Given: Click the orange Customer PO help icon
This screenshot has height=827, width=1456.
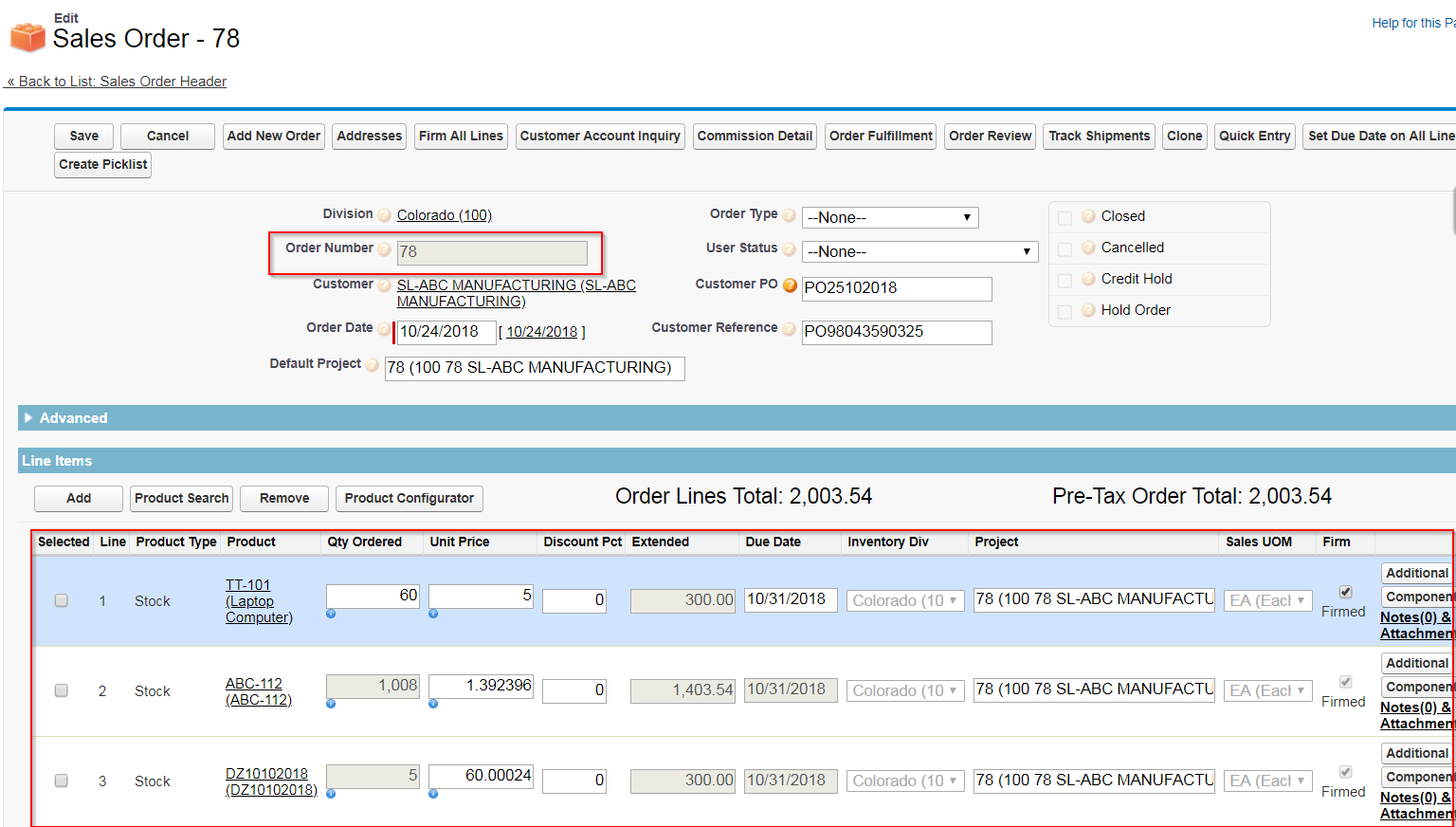Looking at the screenshot, I should click(790, 285).
